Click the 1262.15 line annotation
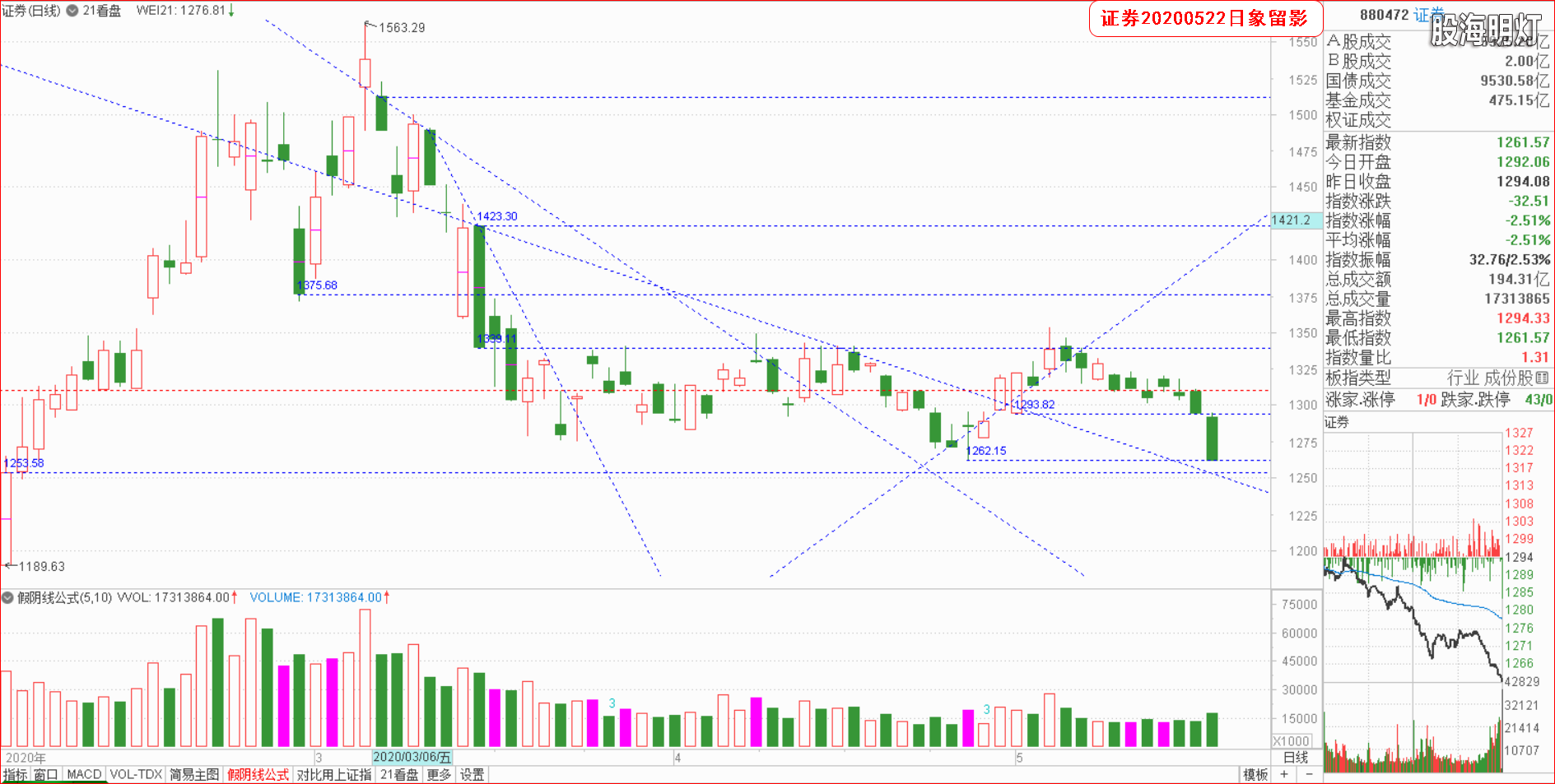The height and width of the screenshot is (784, 1555). (x=986, y=451)
